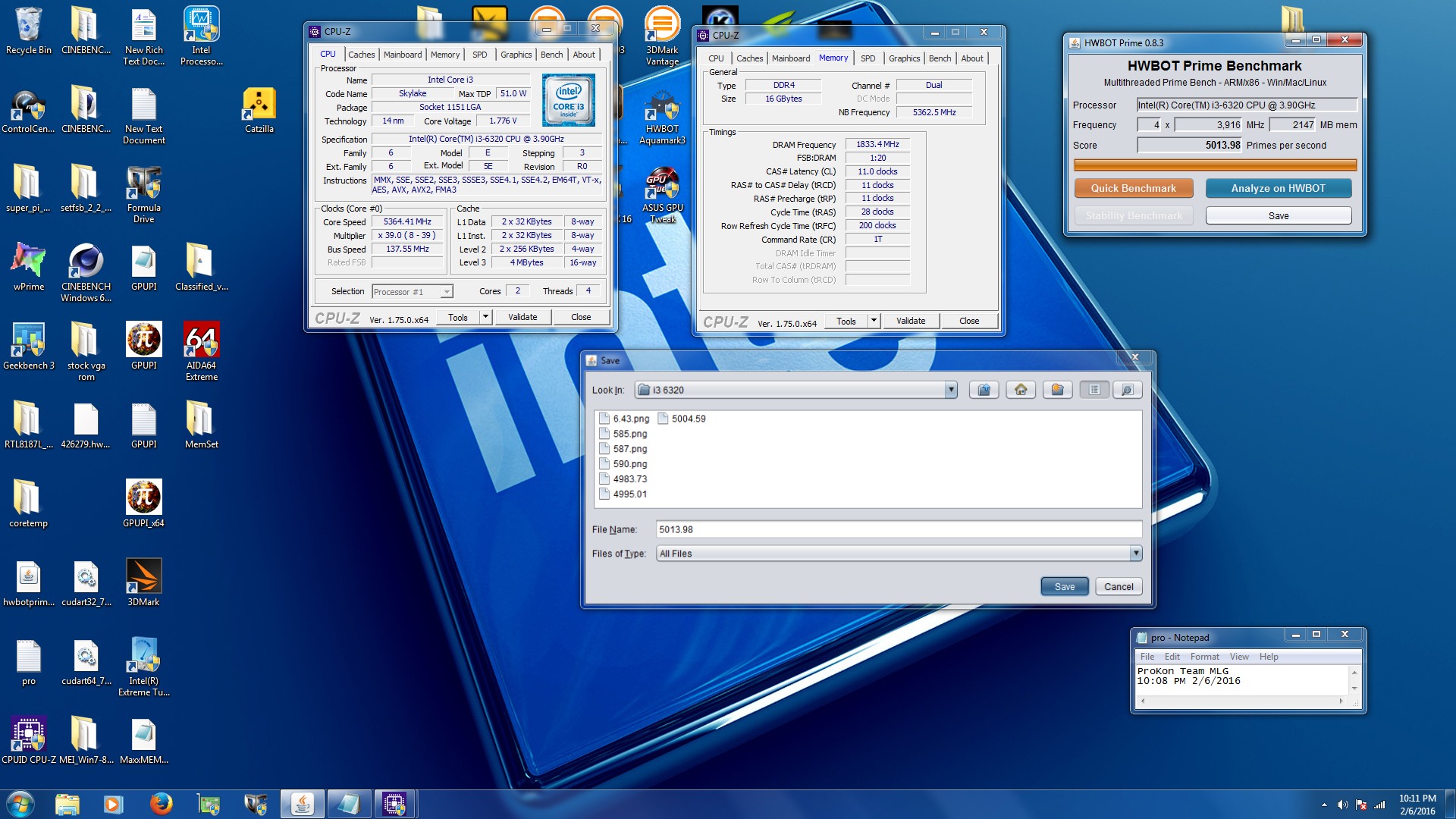
Task: Click Quick Benchmark in HWBOT Prime
Action: pyautogui.click(x=1133, y=188)
